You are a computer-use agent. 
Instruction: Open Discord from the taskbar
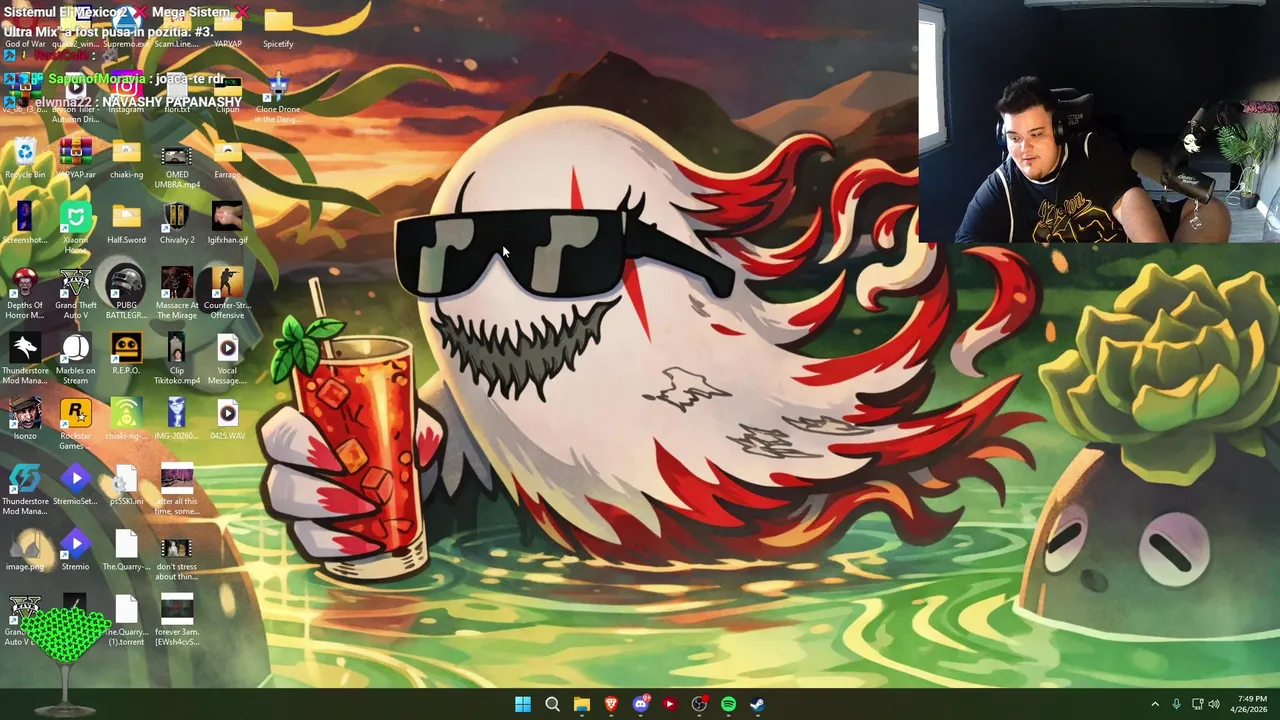click(x=640, y=704)
